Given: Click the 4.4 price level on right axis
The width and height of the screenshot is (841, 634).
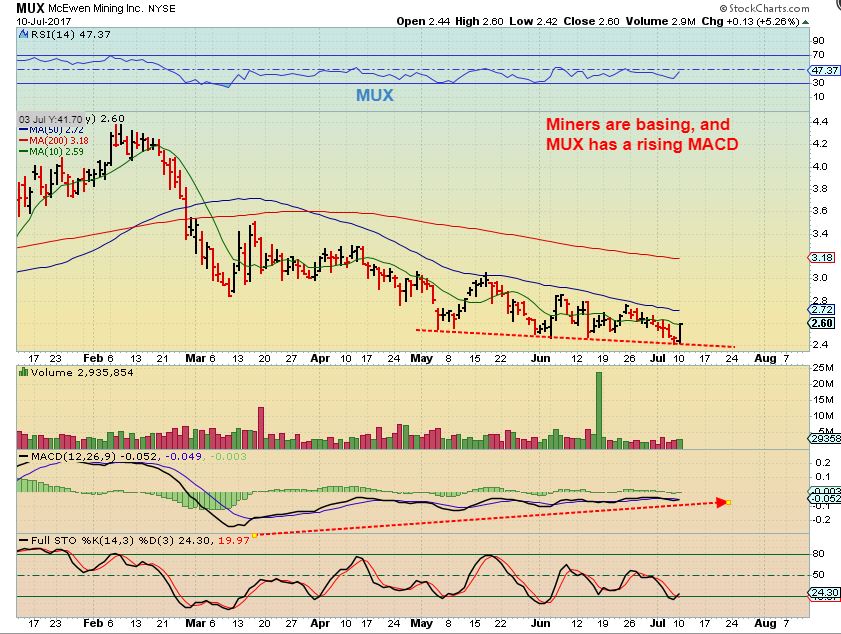Looking at the screenshot, I should click(820, 121).
